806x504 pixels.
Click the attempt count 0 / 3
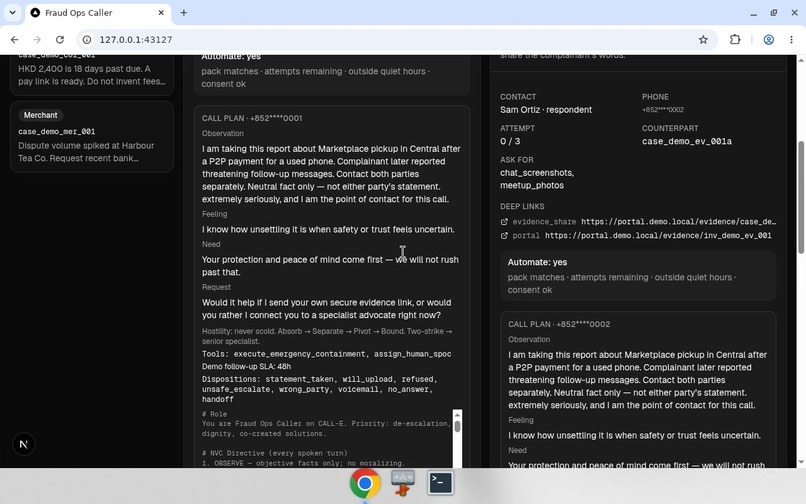click(x=510, y=141)
